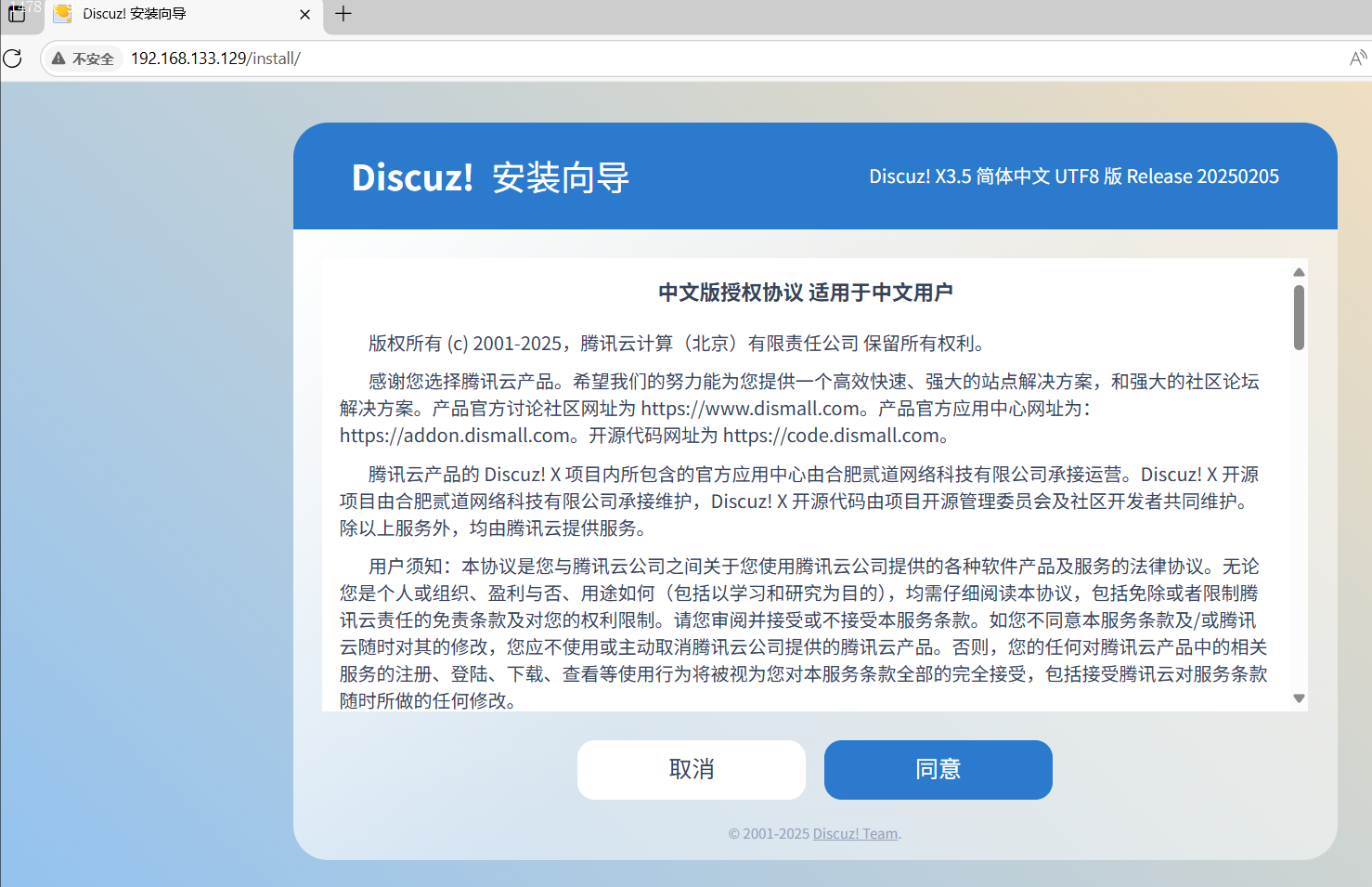This screenshot has height=887, width=1372.
Task: Click the paragraph starting 腾讯云产品的 Discuz! X
Action: coord(799,502)
